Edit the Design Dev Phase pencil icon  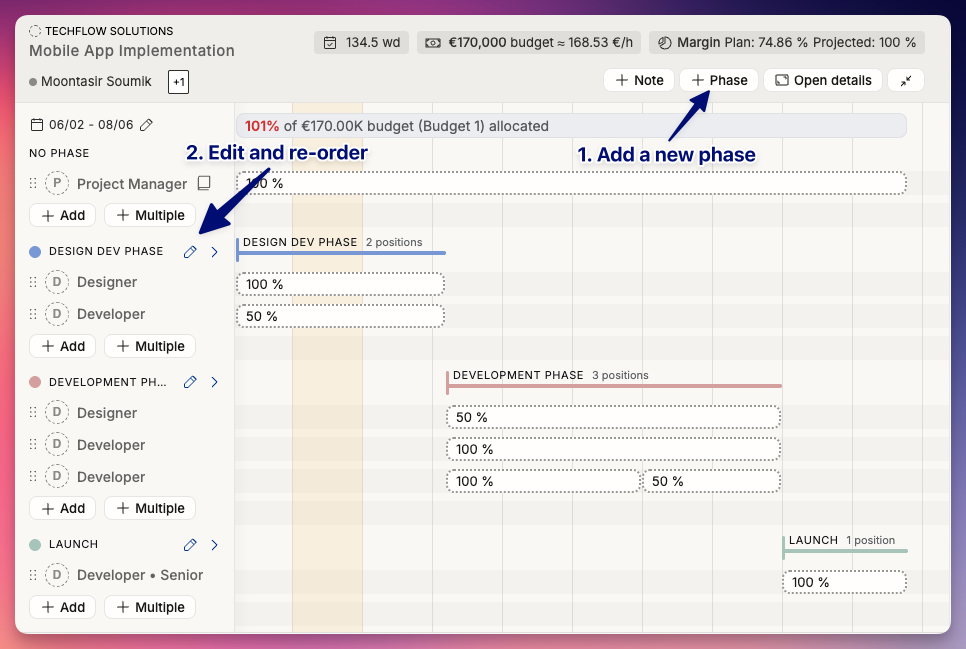point(190,251)
